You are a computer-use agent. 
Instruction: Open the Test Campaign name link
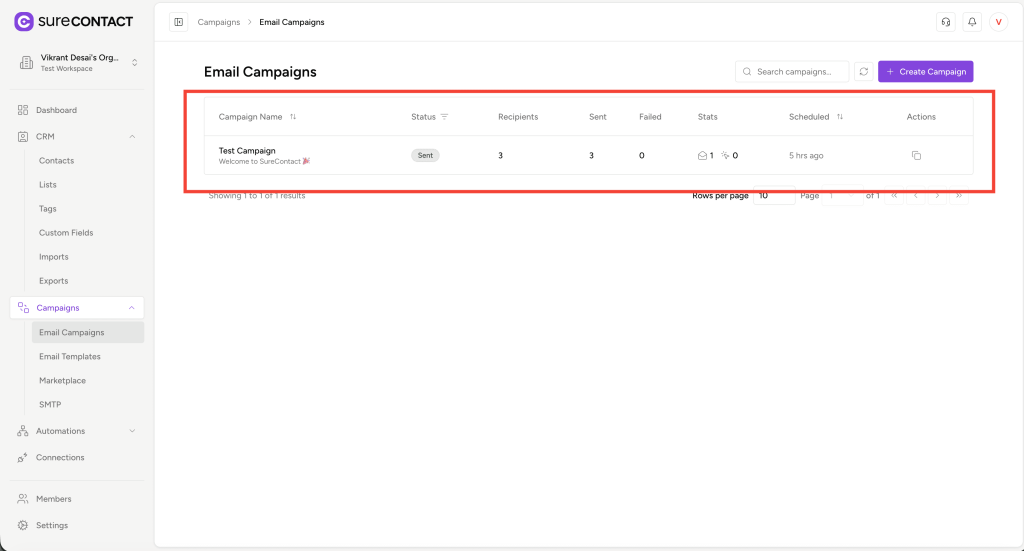(247, 151)
